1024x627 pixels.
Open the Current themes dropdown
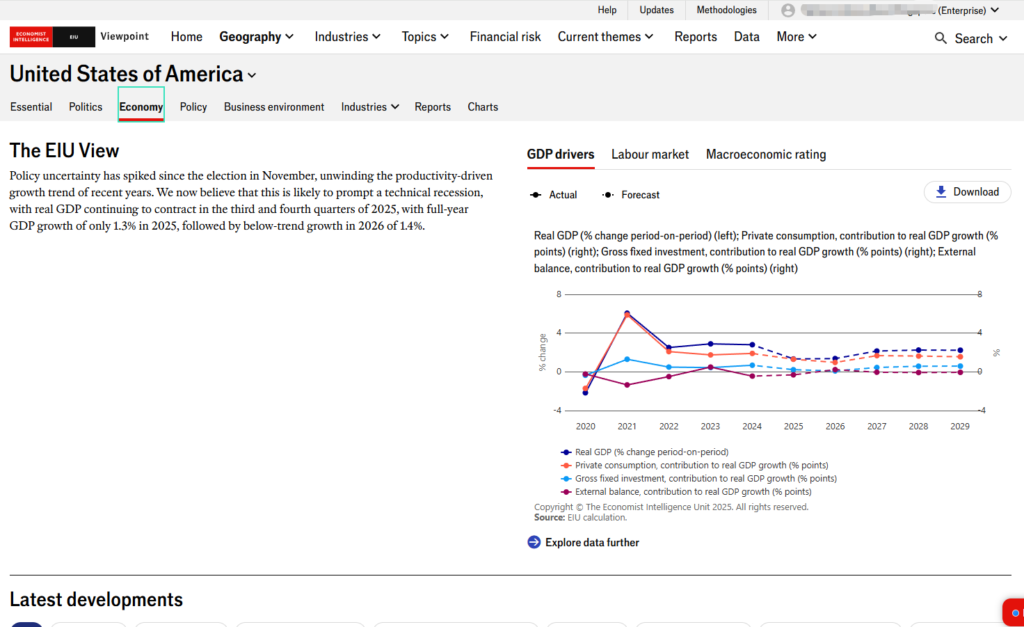click(605, 37)
